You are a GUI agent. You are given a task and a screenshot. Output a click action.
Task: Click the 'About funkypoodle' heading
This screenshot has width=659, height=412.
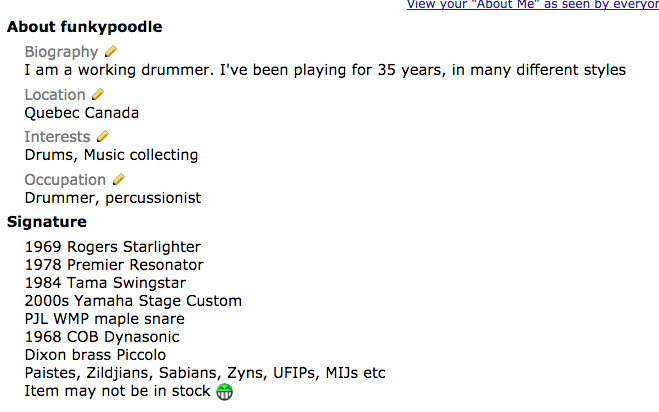point(84,27)
